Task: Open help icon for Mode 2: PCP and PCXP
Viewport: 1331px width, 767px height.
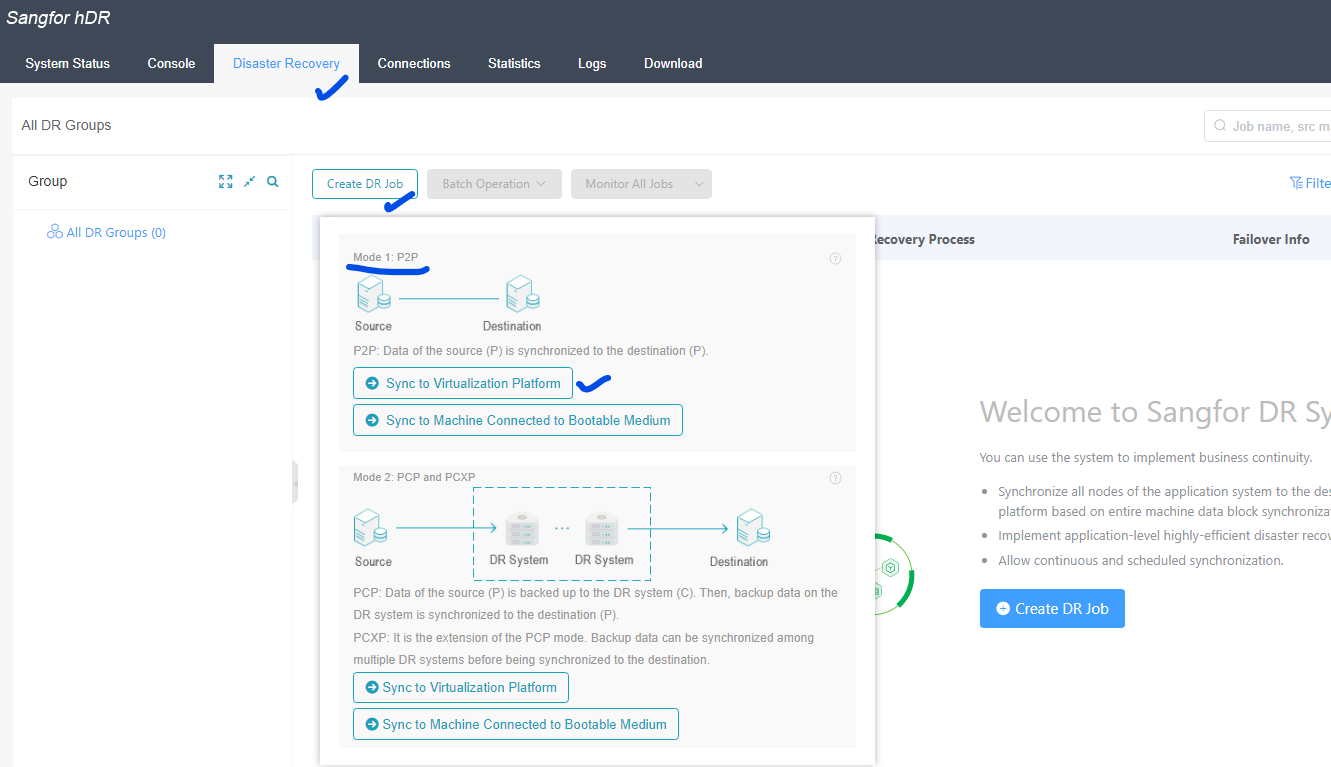Action: point(835,478)
